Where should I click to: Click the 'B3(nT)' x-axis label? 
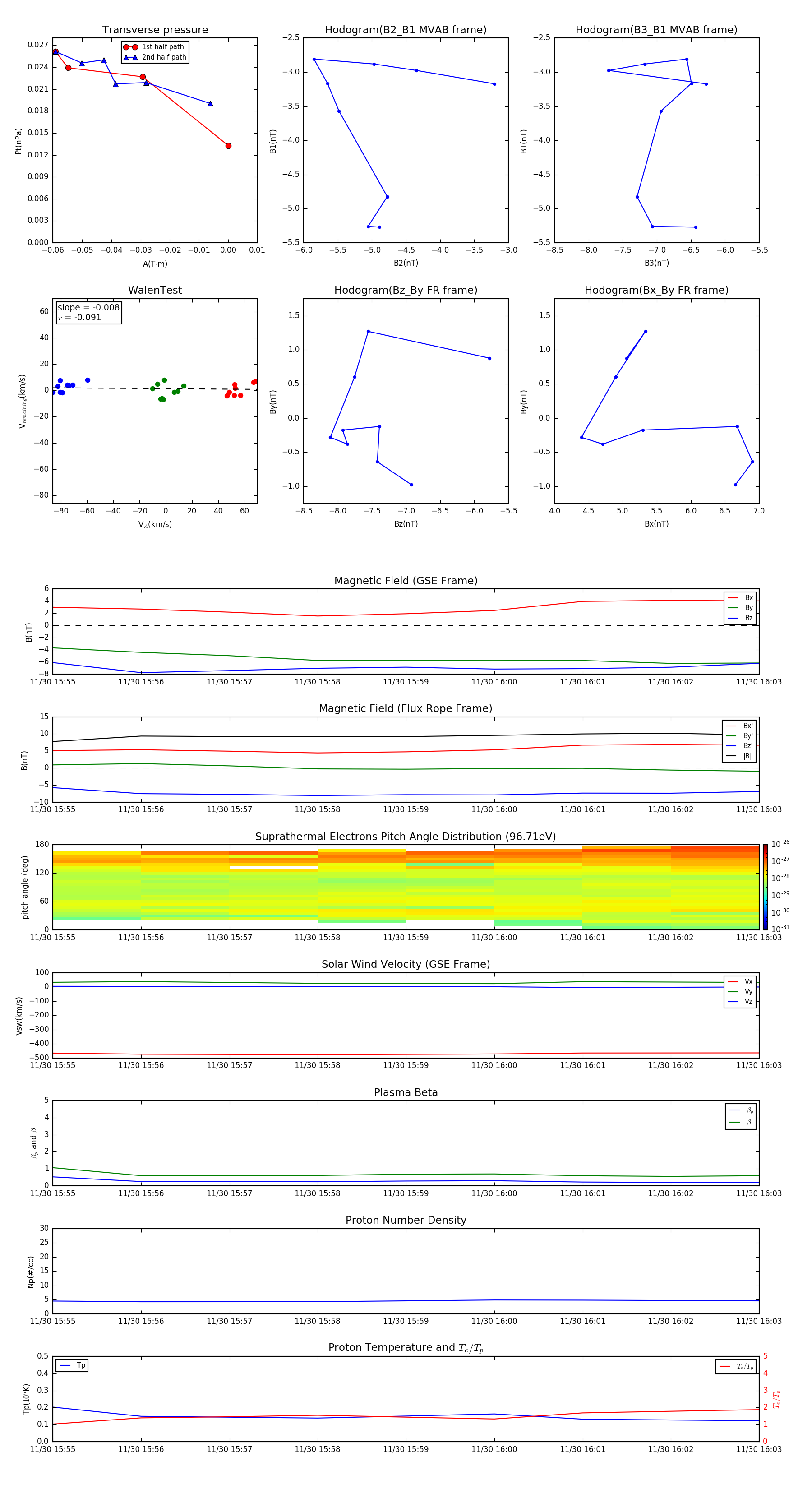(x=656, y=263)
